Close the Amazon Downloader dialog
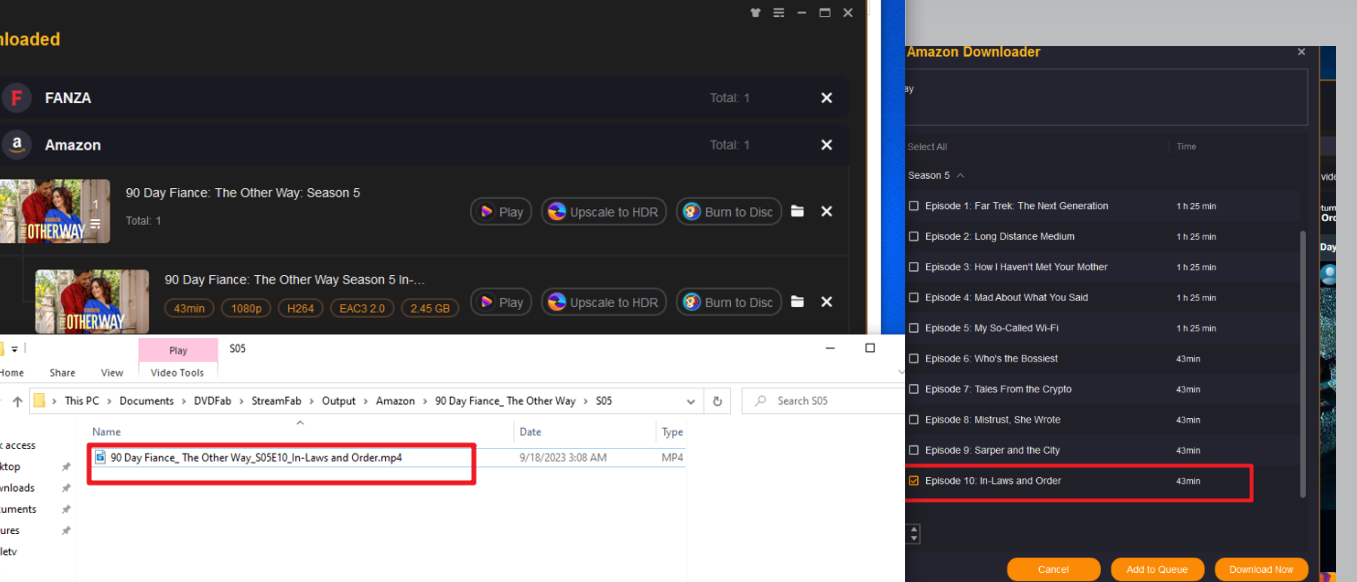Screen dimensions: 1357x582 coord(1301,52)
